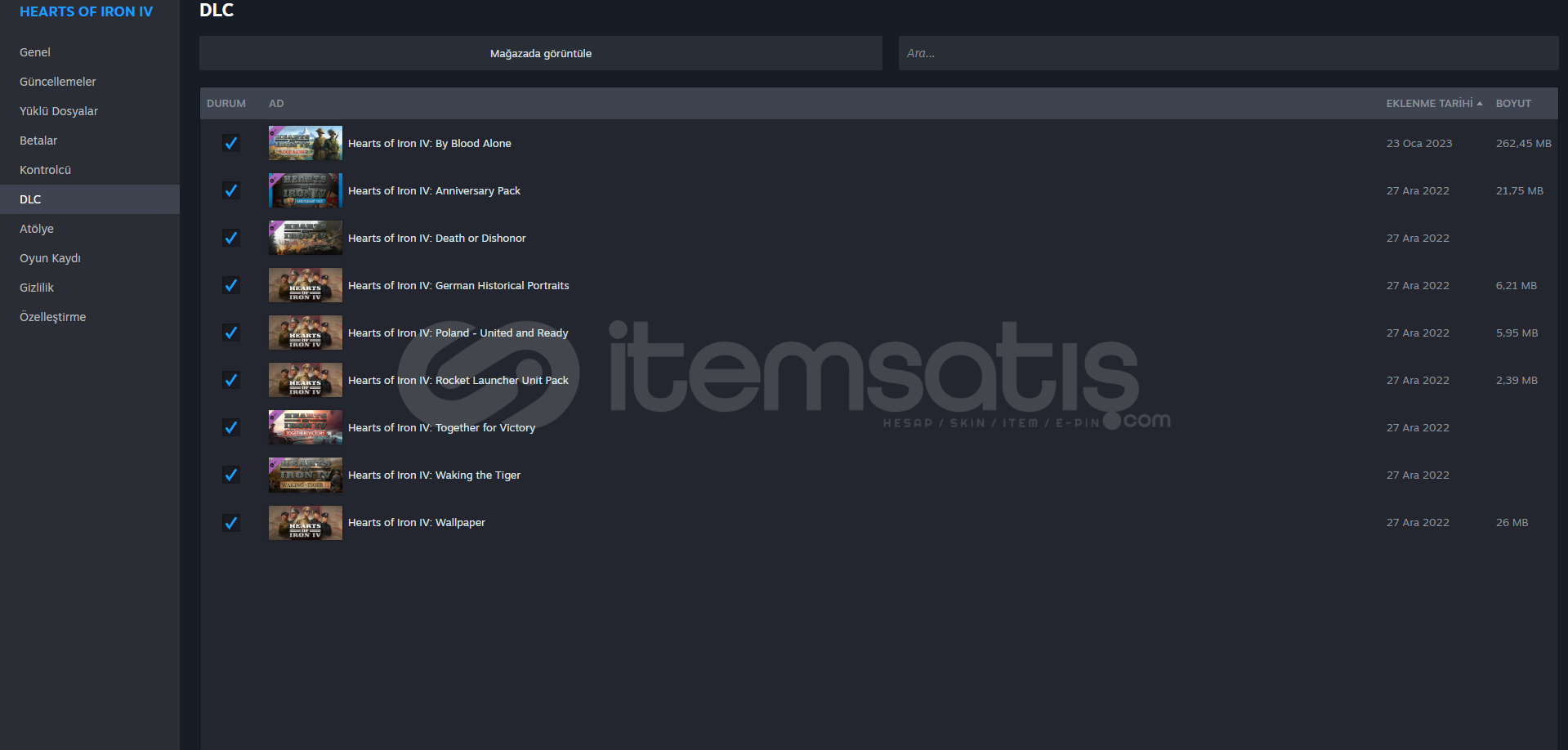Click the 26 MB size value
This screenshot has height=750, width=1568.
point(1512,522)
